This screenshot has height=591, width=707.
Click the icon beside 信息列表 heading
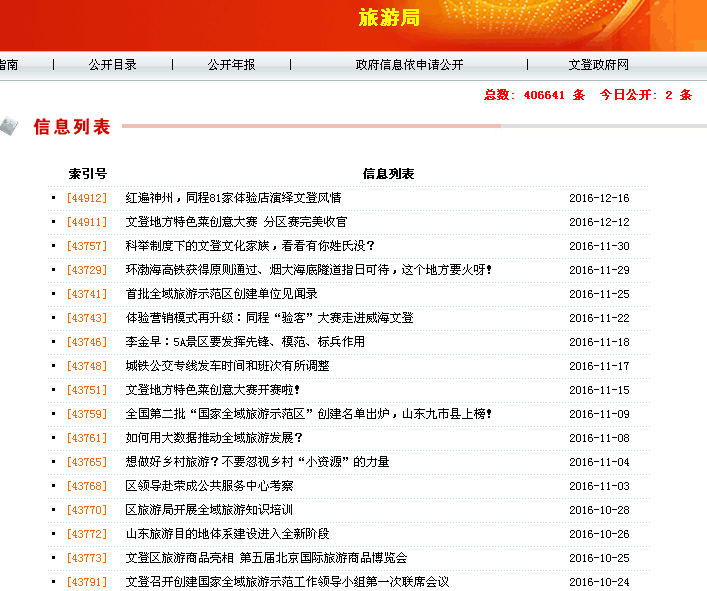(x=8, y=125)
